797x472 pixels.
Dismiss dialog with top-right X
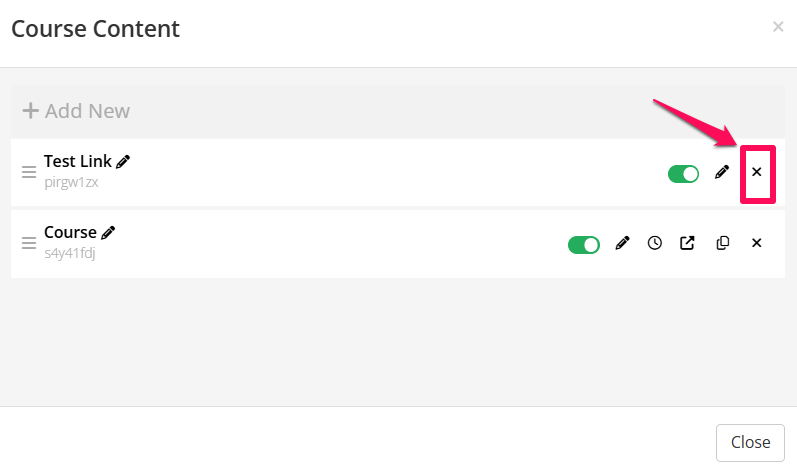(x=778, y=27)
